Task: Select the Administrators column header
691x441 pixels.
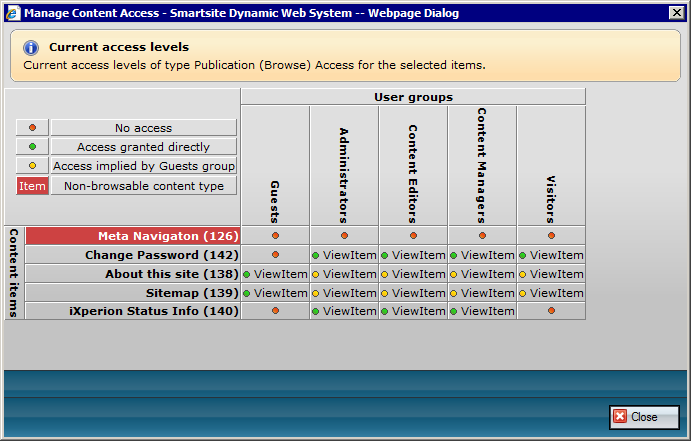Action: click(x=344, y=166)
